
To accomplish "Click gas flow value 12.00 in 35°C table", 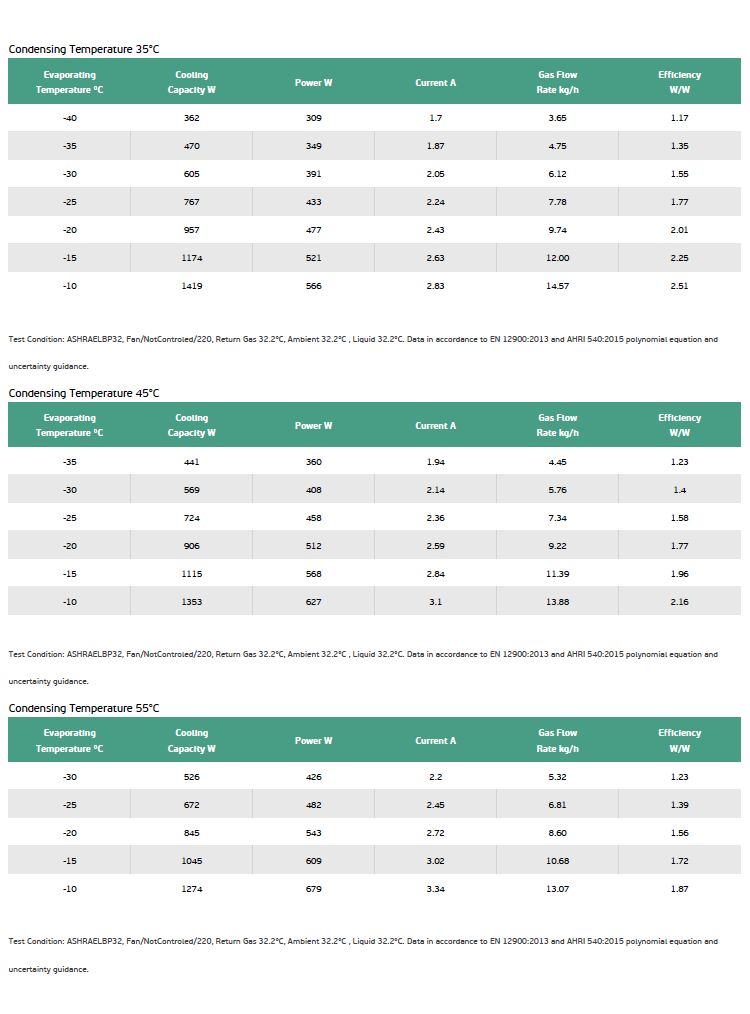I will [x=557, y=258].
